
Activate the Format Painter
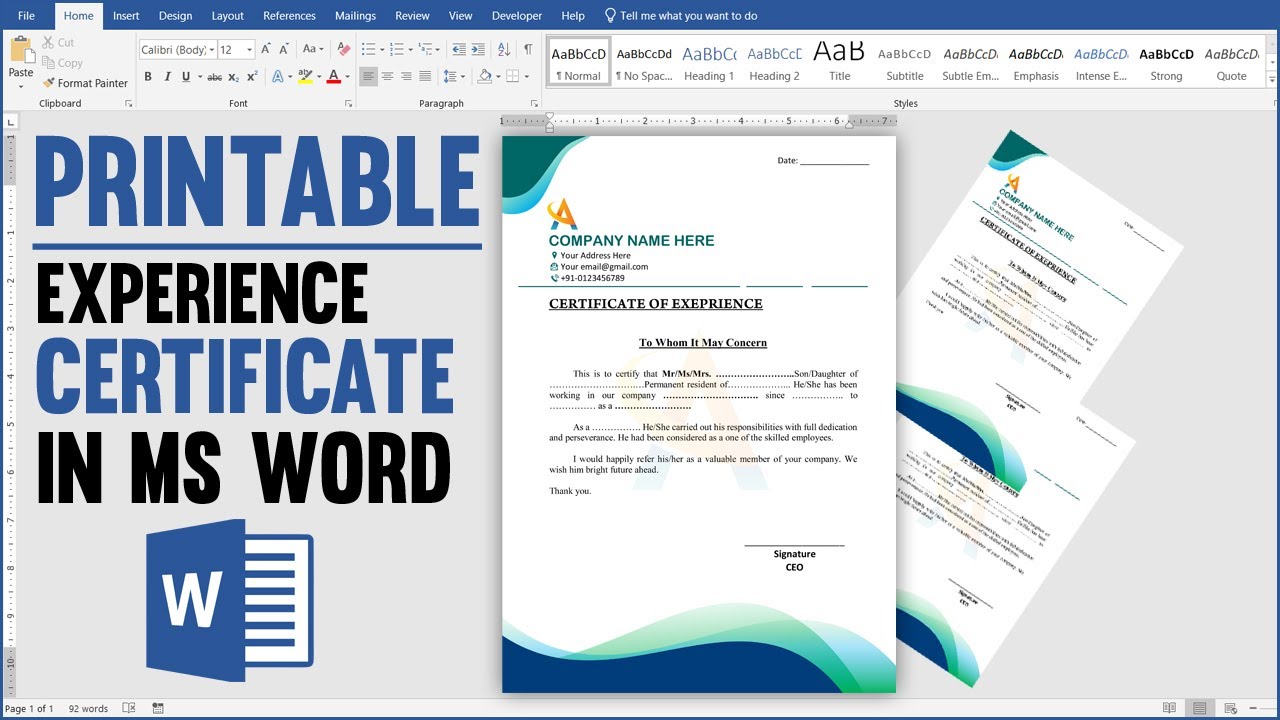click(85, 83)
